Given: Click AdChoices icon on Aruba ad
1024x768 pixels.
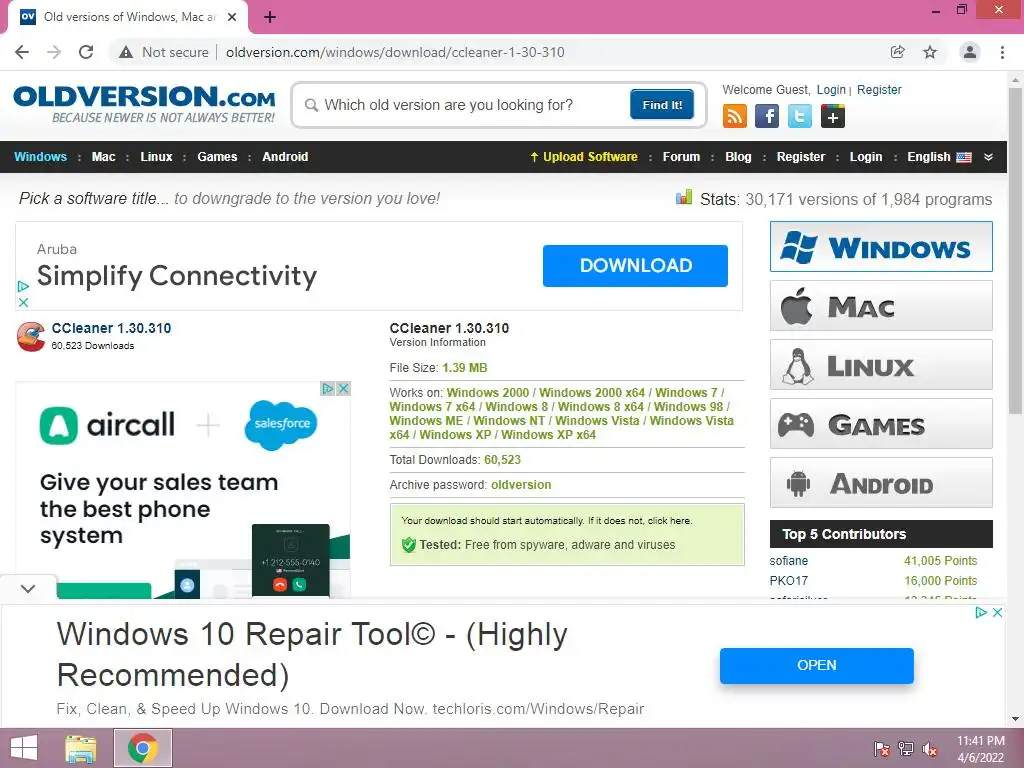Looking at the screenshot, I should coord(23,286).
